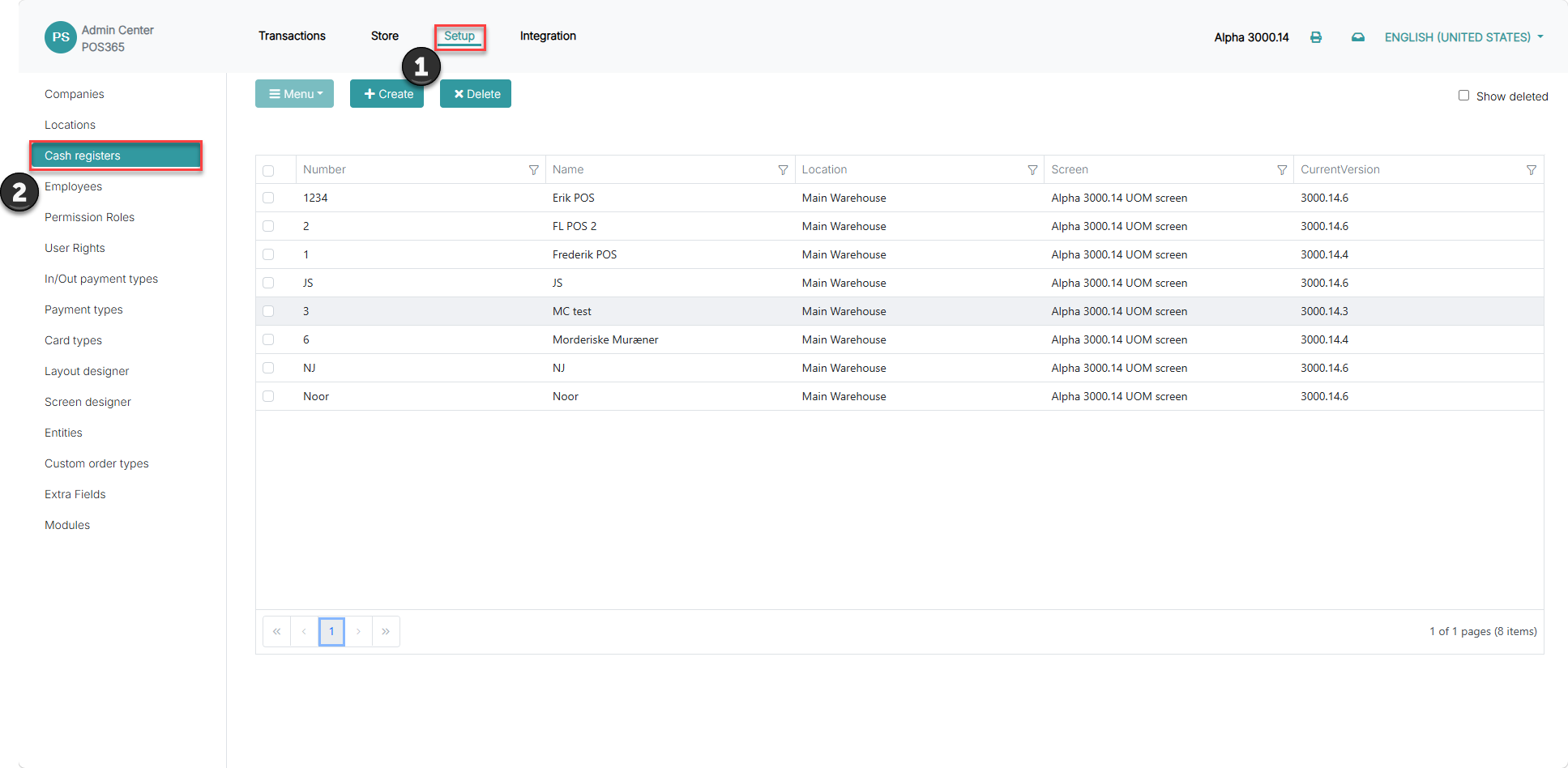Open Employees in the sidebar
This screenshot has width=1568, height=768.
click(x=73, y=186)
